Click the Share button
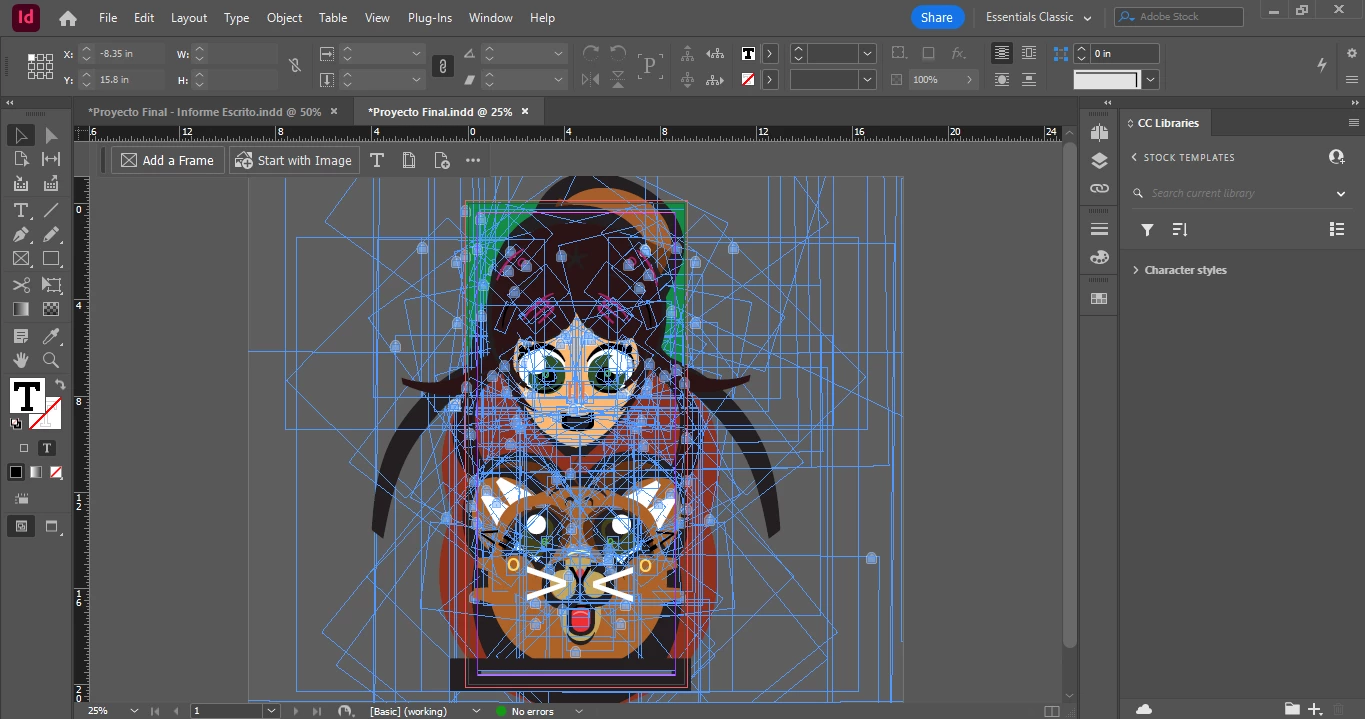 (x=937, y=17)
